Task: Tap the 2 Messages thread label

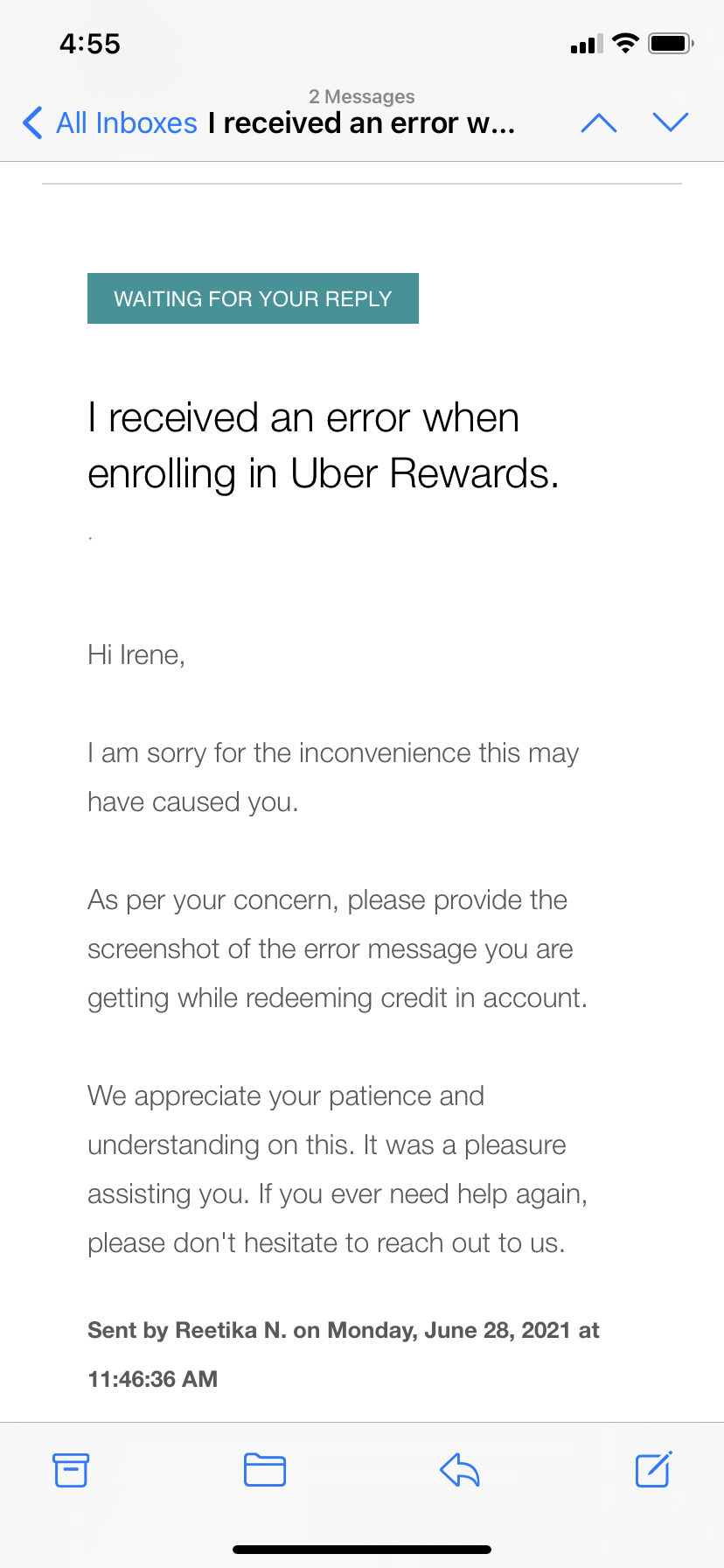Action: (x=361, y=96)
